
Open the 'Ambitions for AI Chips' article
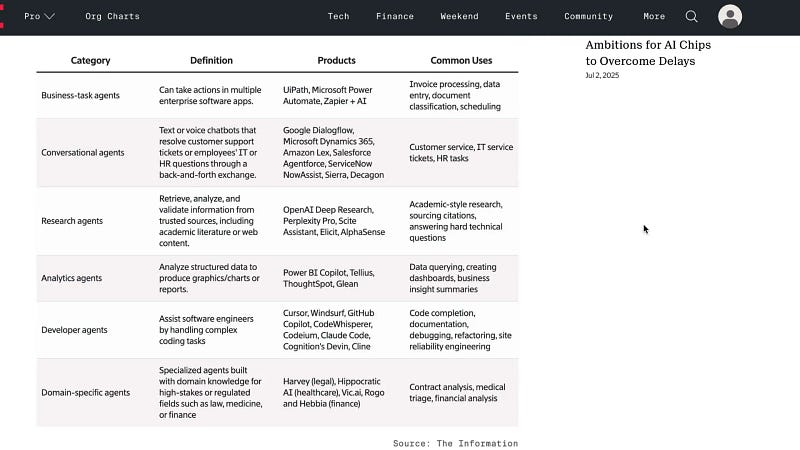(x=648, y=53)
